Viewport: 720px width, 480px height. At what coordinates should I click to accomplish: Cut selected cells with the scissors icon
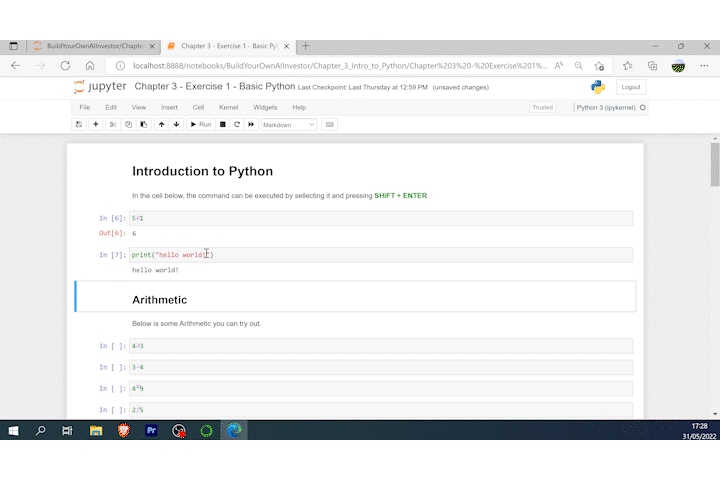(113, 124)
